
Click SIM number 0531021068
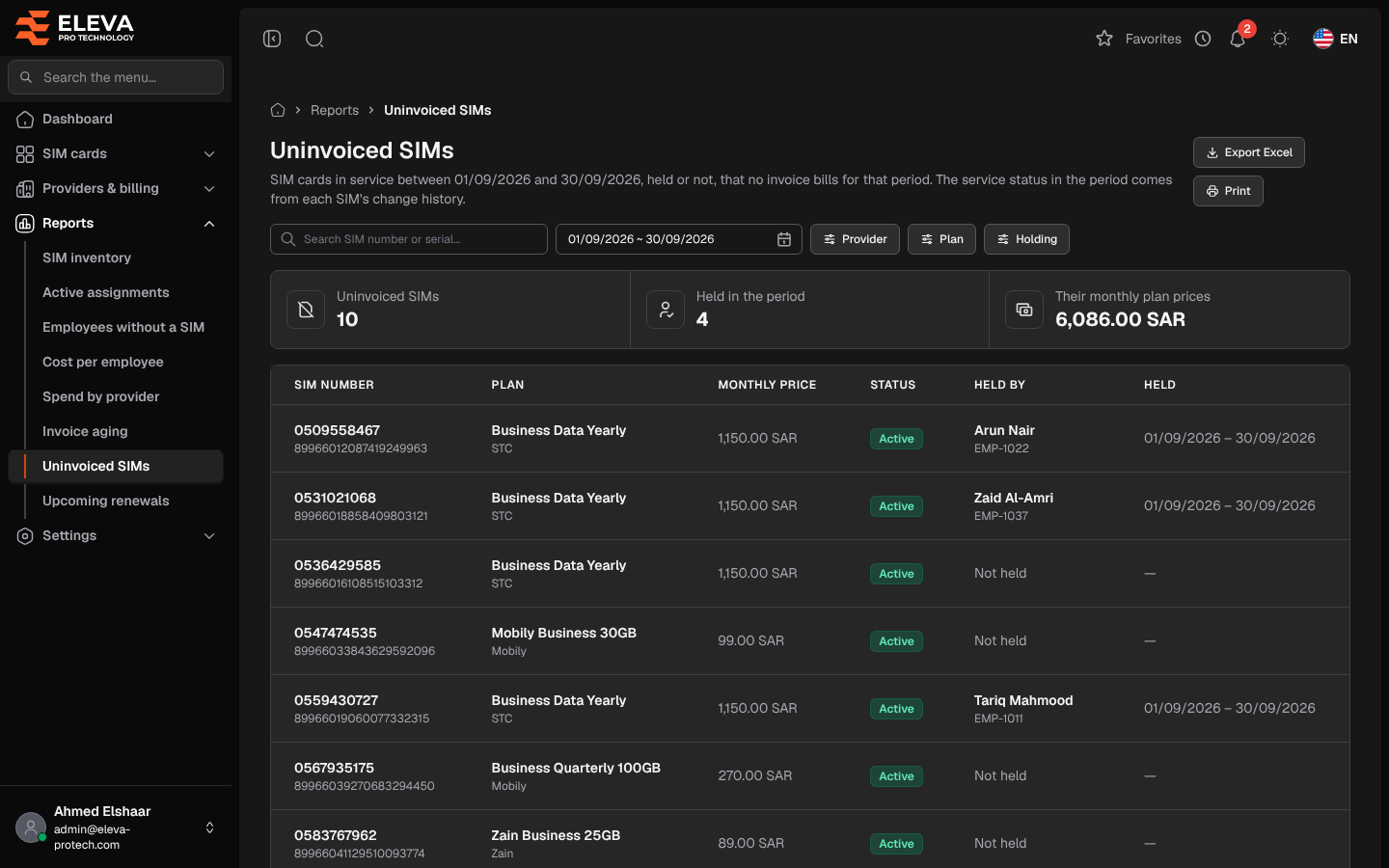(x=335, y=498)
